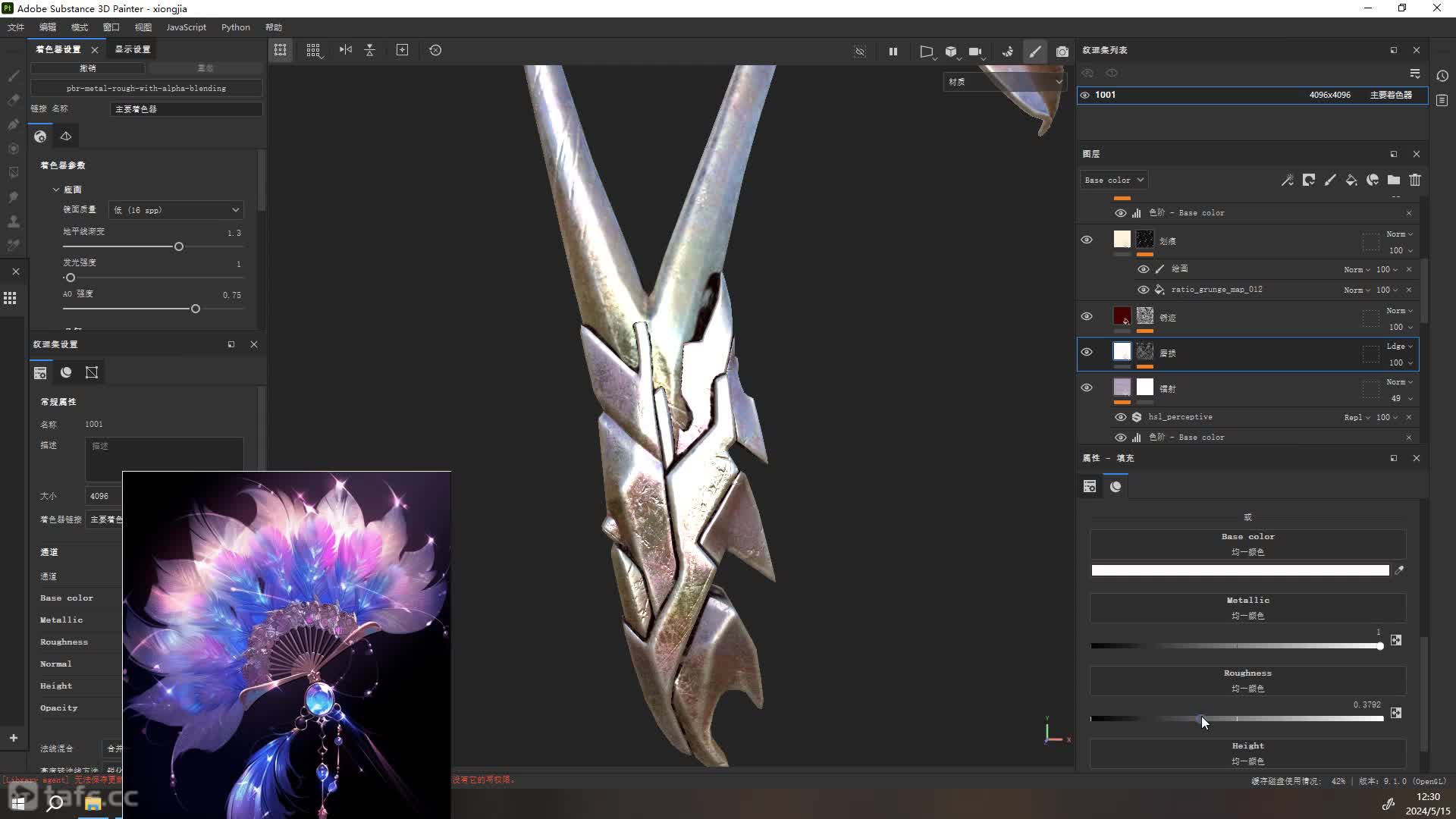Open blend mode dropdown of 划痕 layer
1456x819 pixels.
(1400, 234)
